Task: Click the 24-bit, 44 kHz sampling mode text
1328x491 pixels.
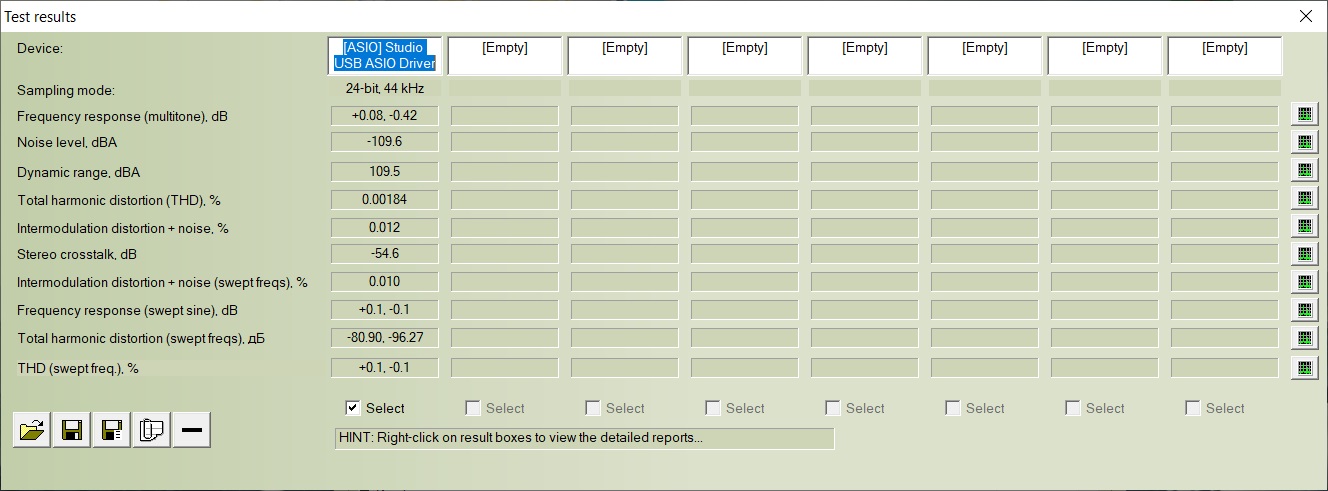Action: click(385, 88)
